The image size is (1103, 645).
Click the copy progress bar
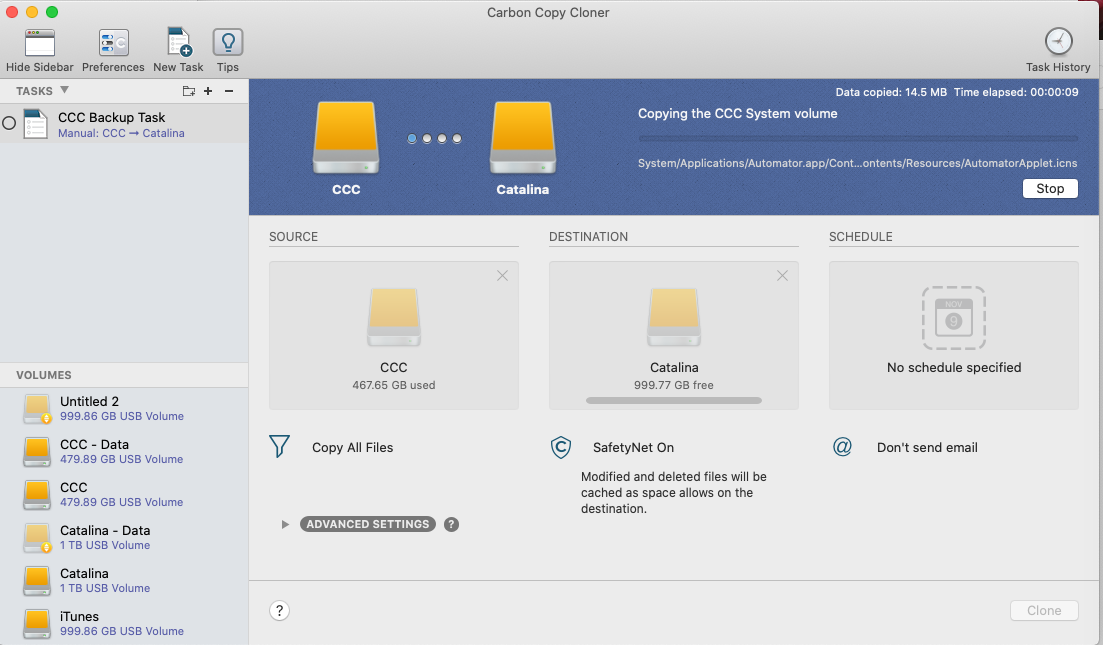coord(857,139)
